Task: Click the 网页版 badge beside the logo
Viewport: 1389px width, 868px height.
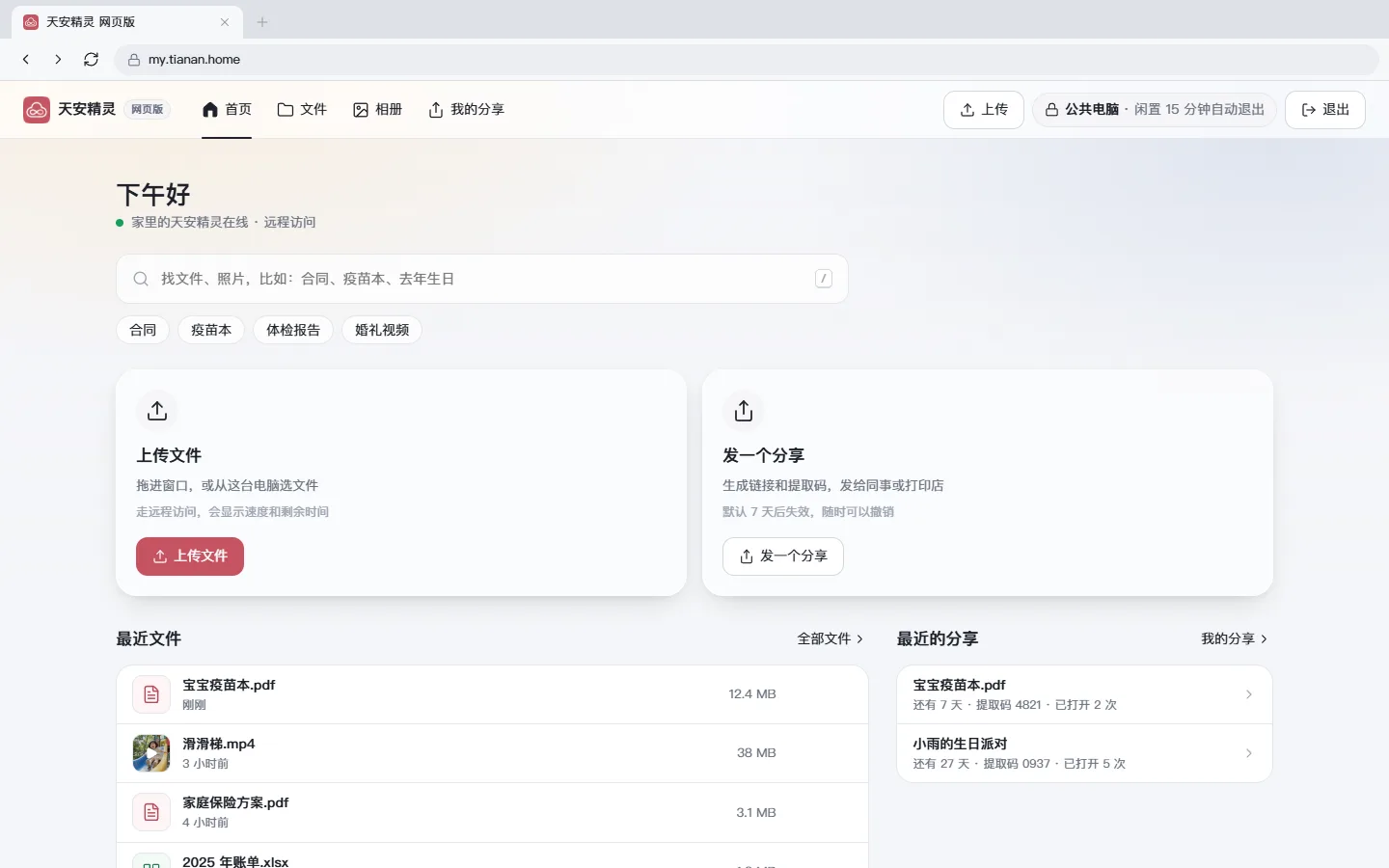Action: [148, 110]
